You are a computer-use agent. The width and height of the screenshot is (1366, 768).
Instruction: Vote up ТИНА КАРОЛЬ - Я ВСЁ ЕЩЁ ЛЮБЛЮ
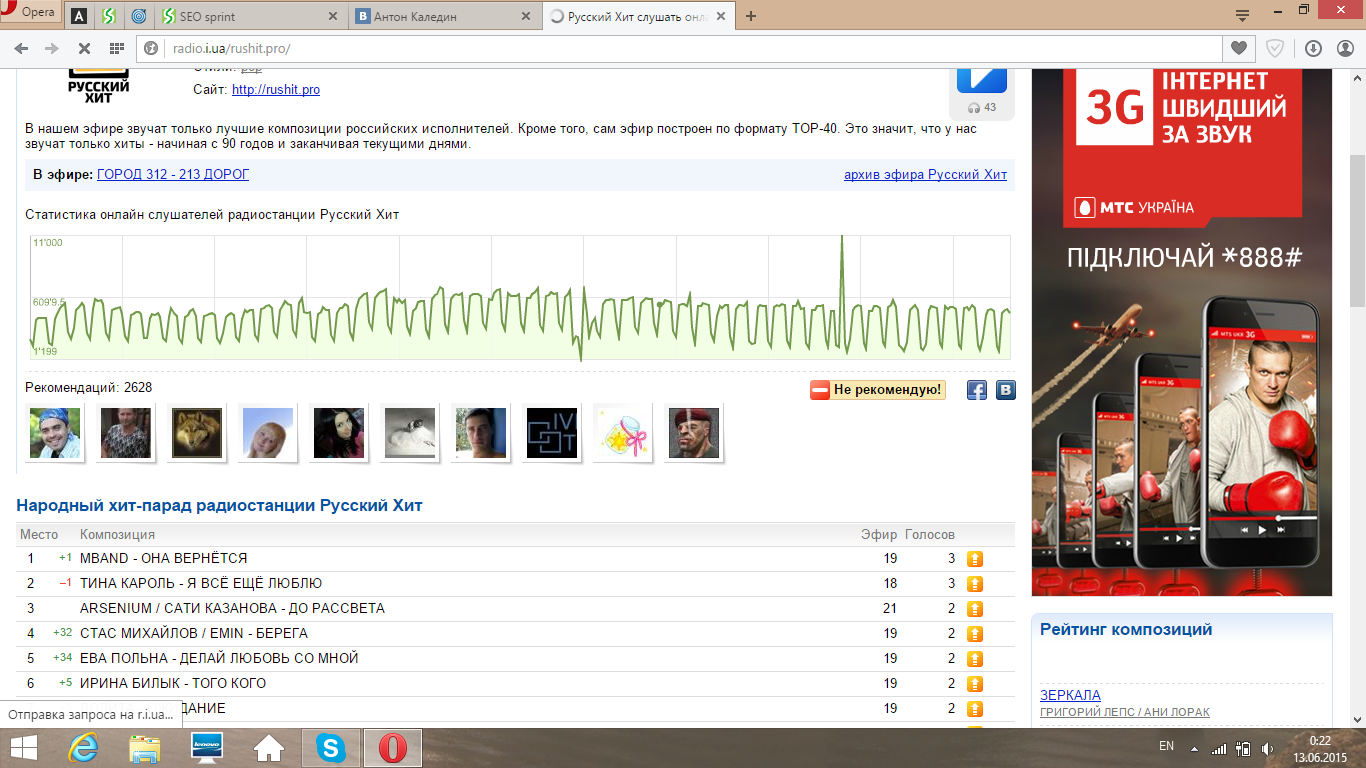[975, 584]
